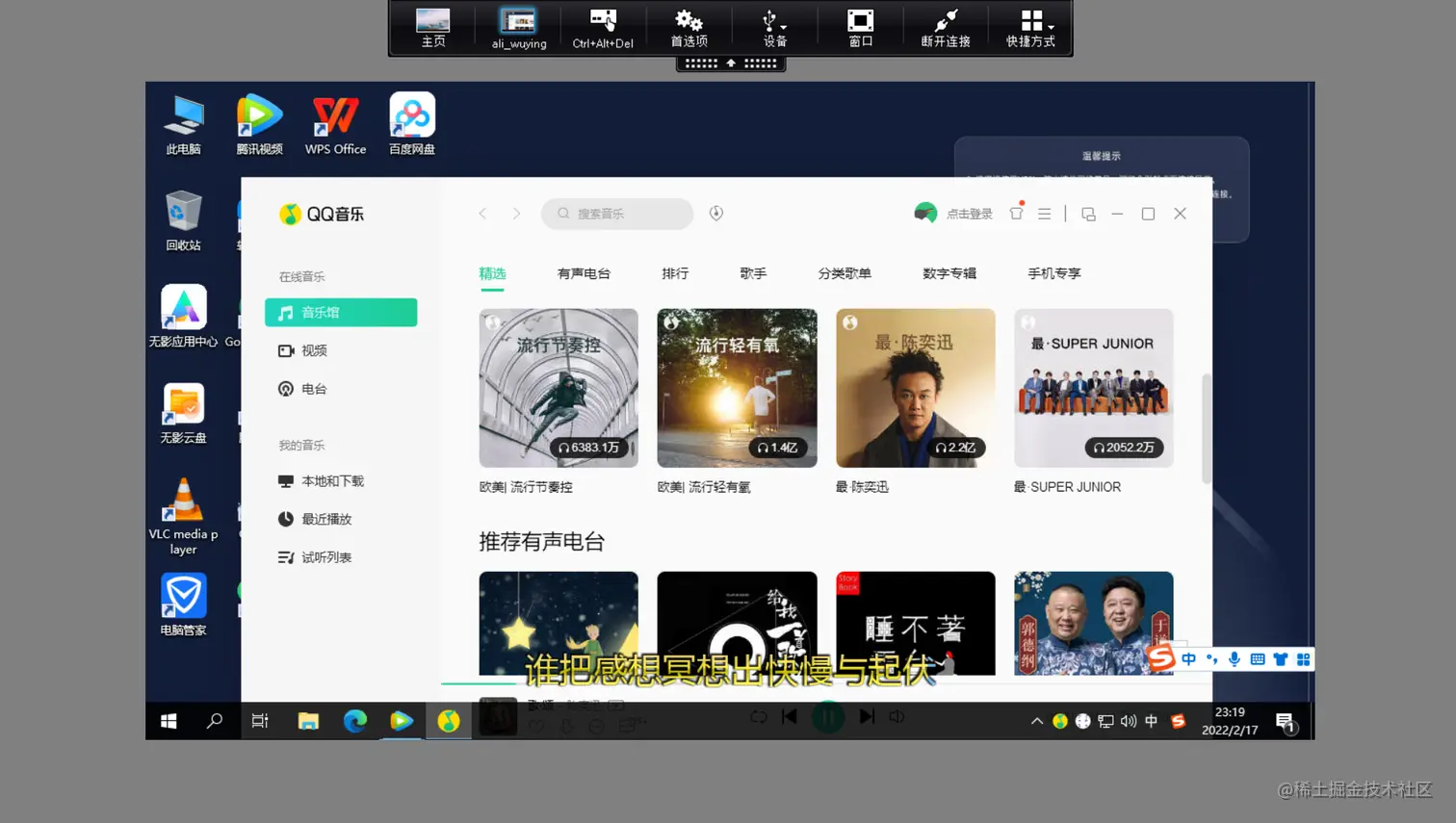The height and width of the screenshot is (823, 1456).
Task: Select the 分类歌单 tab
Action: pos(845,273)
